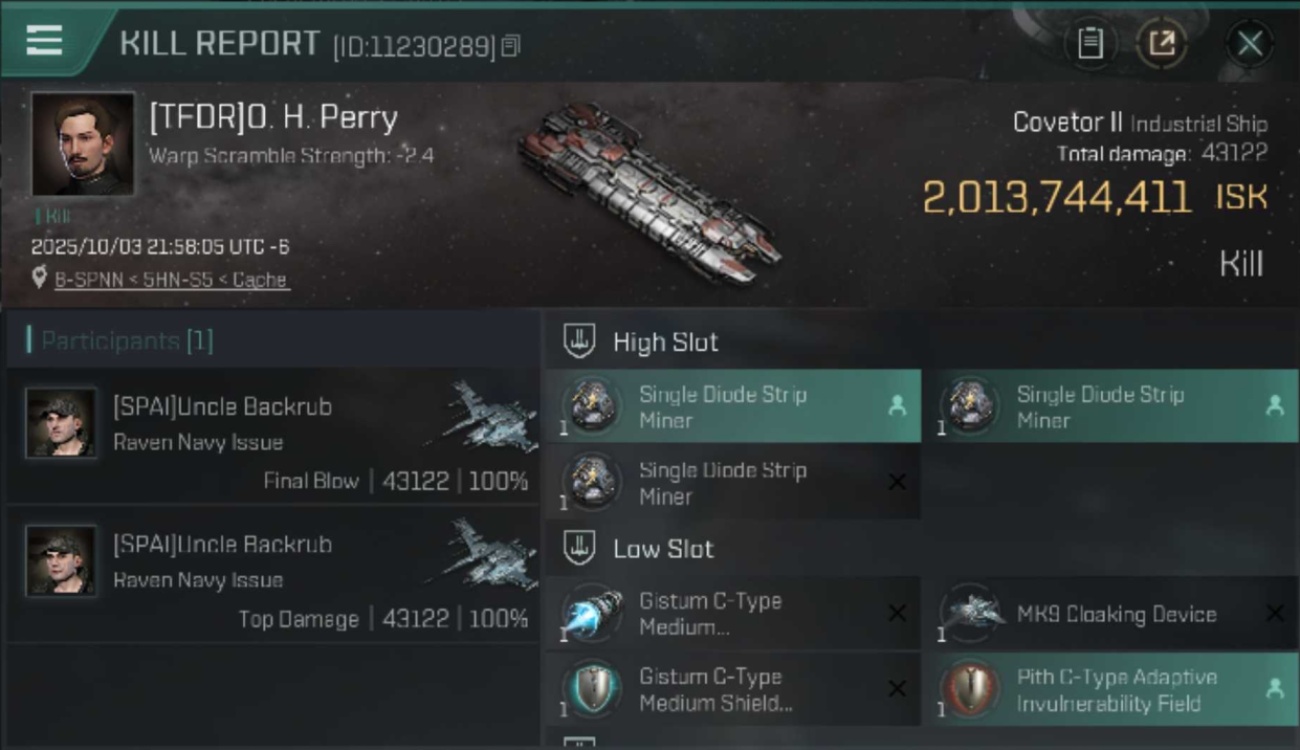Share the kill report externally
The width and height of the screenshot is (1300, 750).
1161,43
